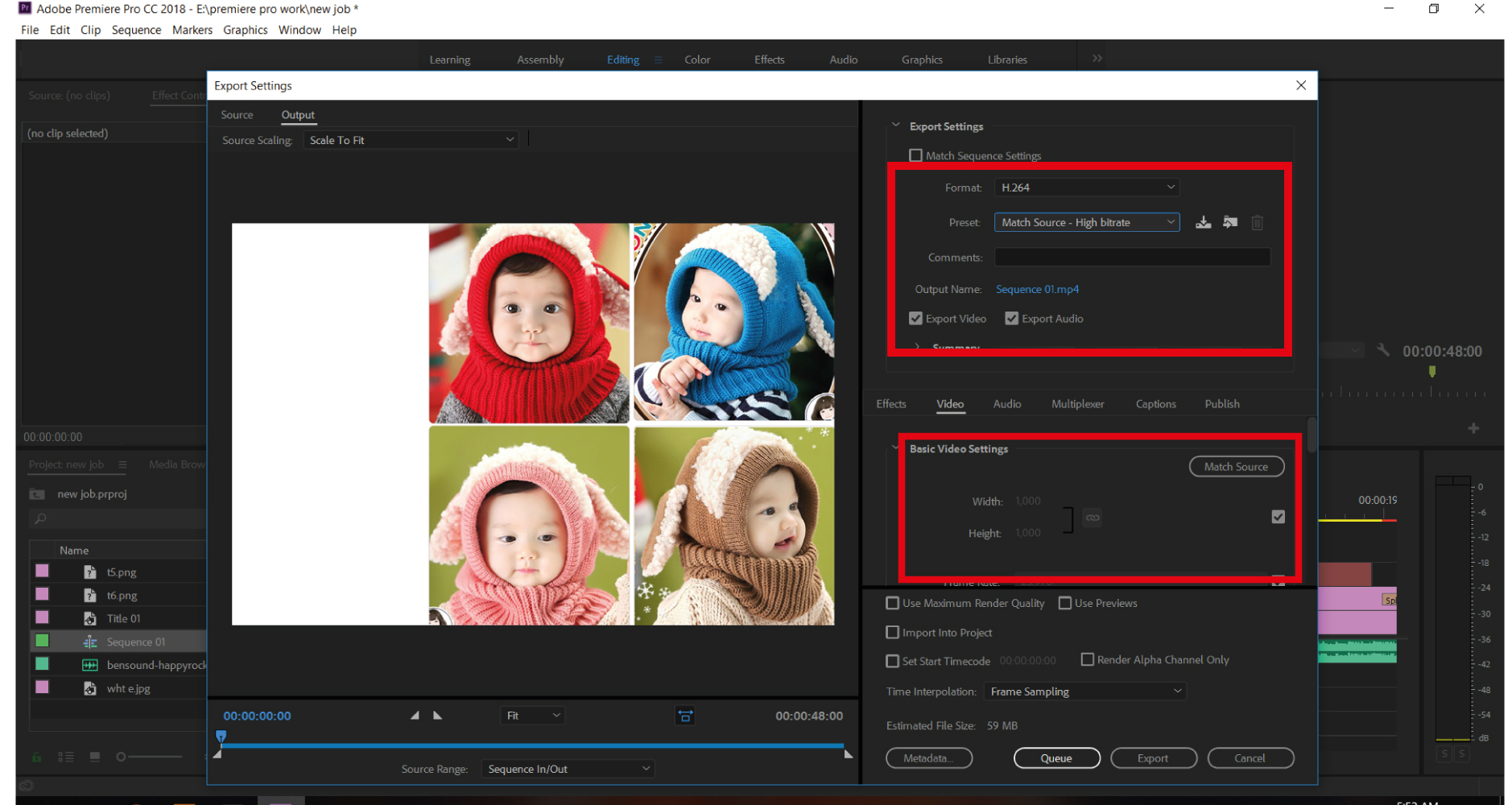Toggle crop output proportions icon
1512x805 pixels.
[685, 715]
